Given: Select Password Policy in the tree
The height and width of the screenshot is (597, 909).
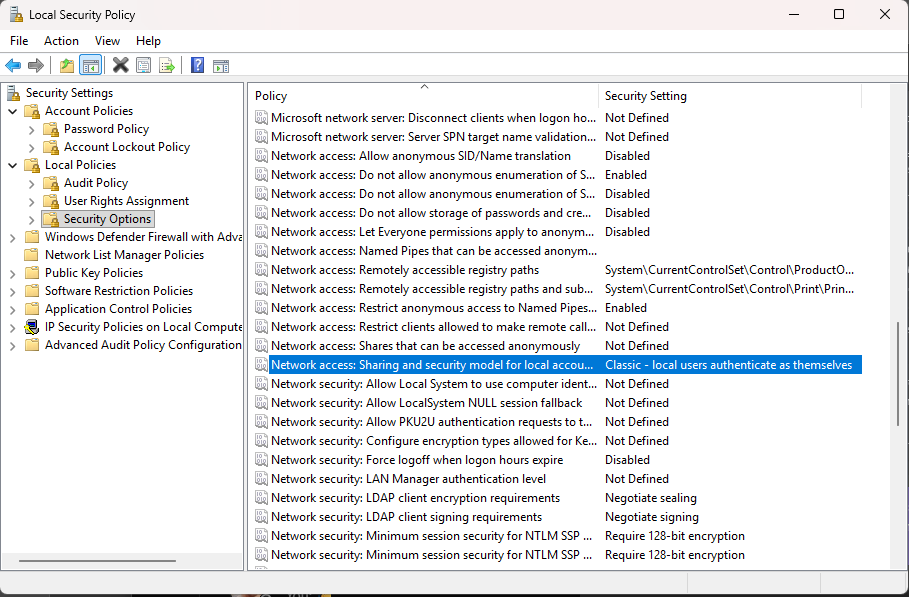Looking at the screenshot, I should point(106,129).
